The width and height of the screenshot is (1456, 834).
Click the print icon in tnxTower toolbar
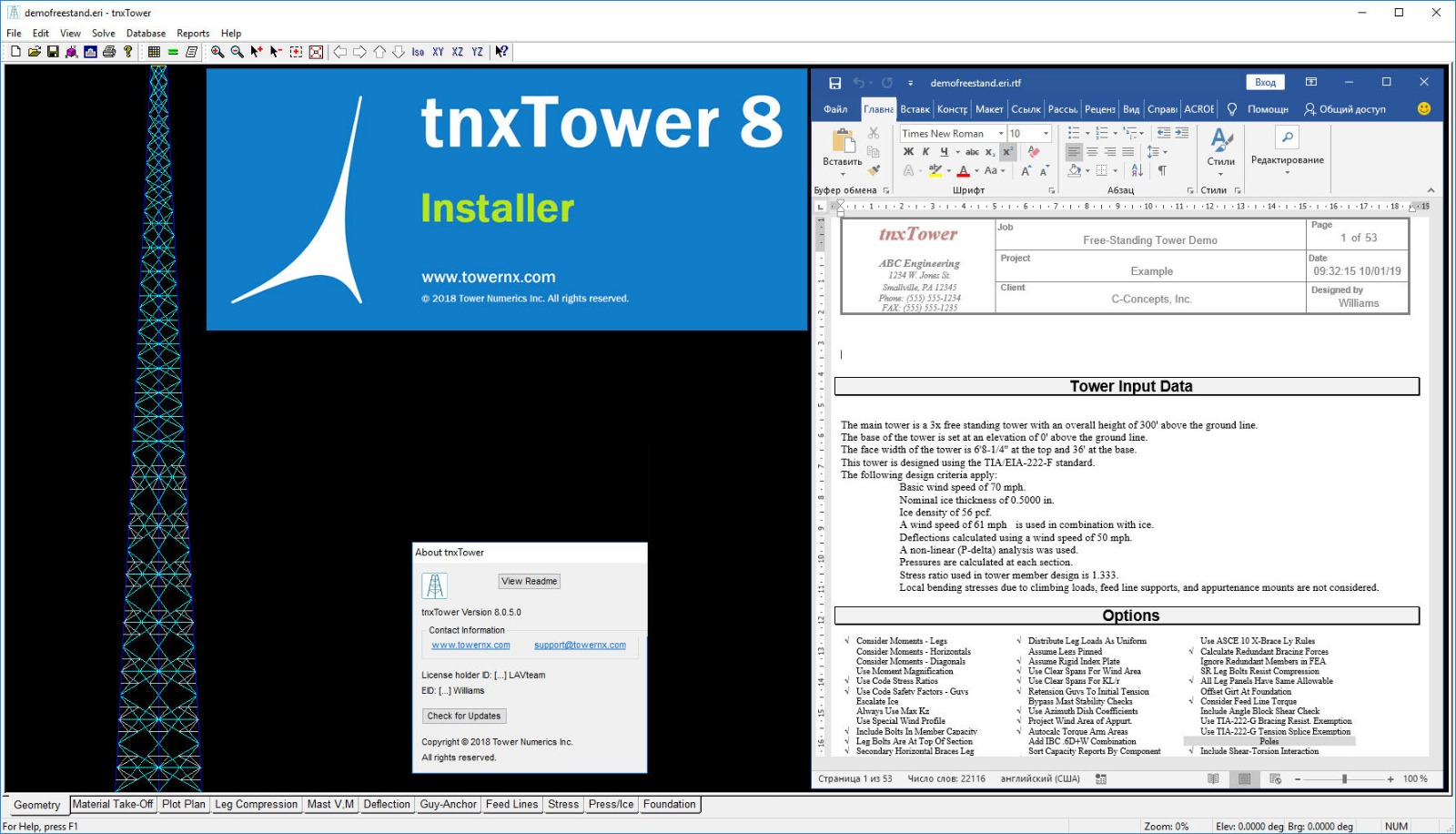pyautogui.click(x=109, y=52)
